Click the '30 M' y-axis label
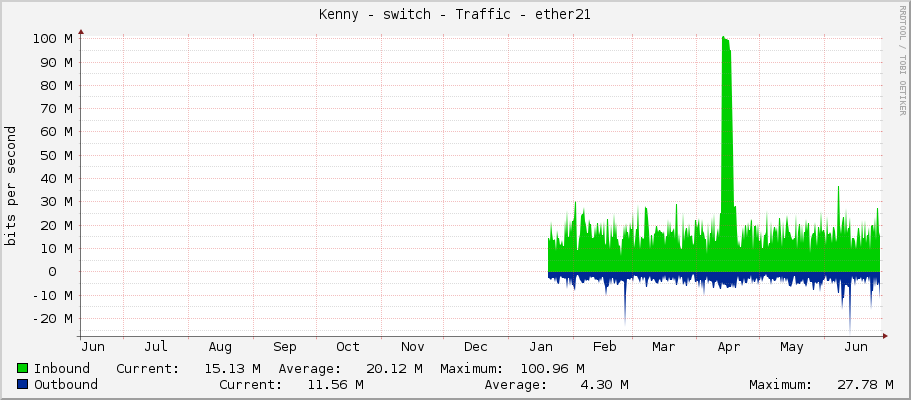Viewport: 911px width, 400px height. tap(56, 202)
